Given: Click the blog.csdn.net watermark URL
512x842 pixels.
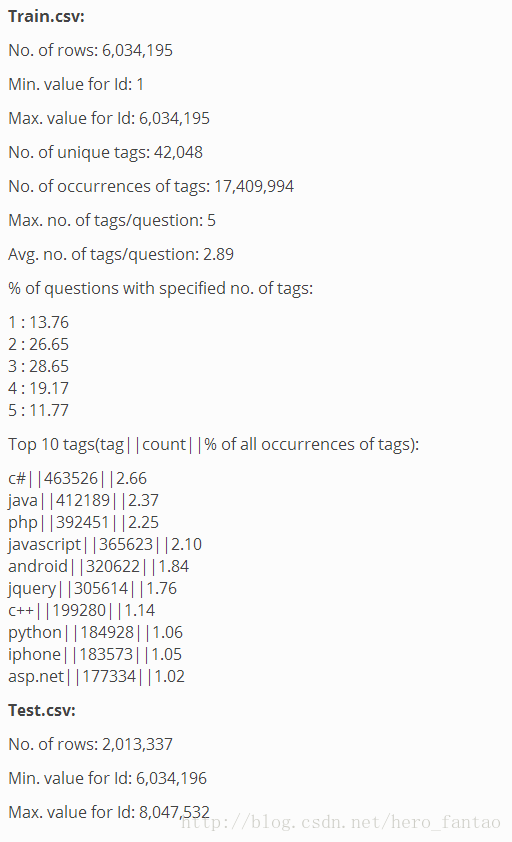Looking at the screenshot, I should (x=341, y=822).
